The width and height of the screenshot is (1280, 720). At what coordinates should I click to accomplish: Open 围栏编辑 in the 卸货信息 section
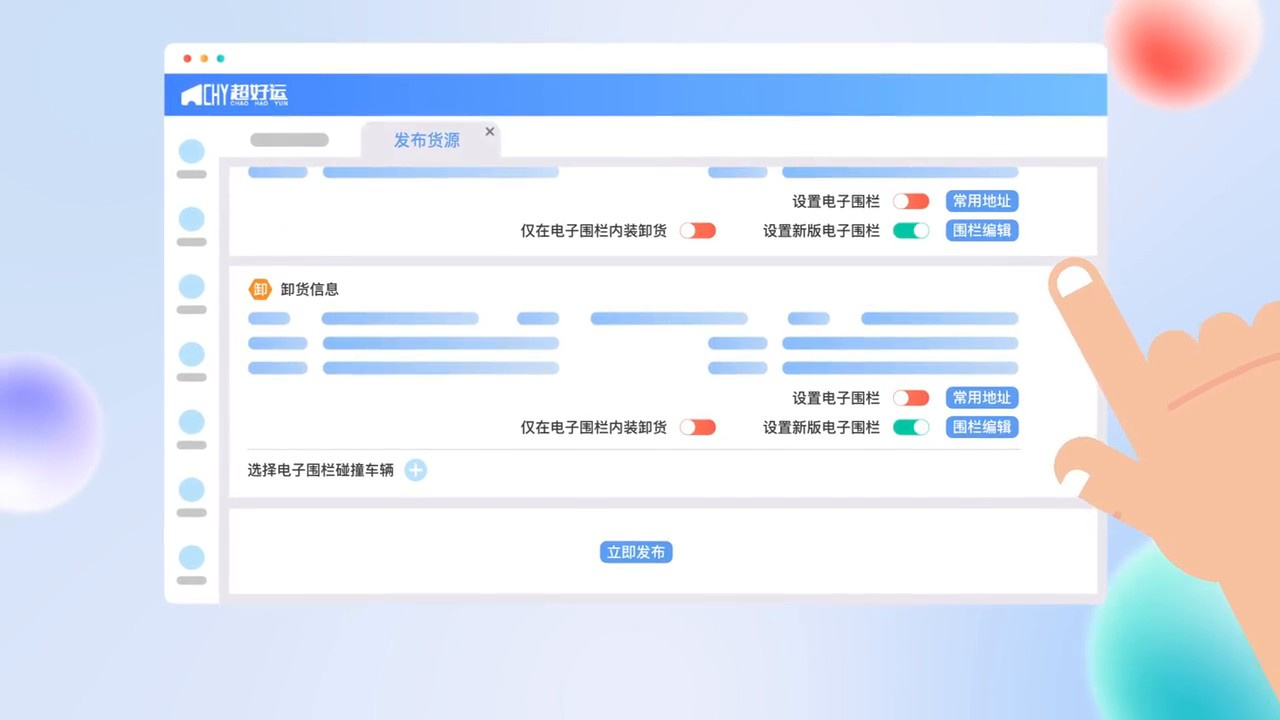pyautogui.click(x=981, y=427)
